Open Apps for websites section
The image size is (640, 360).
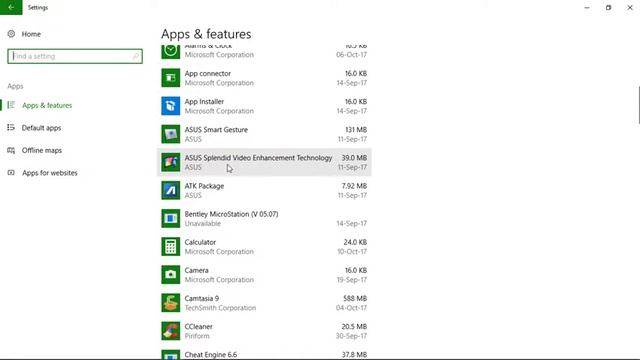(49, 173)
